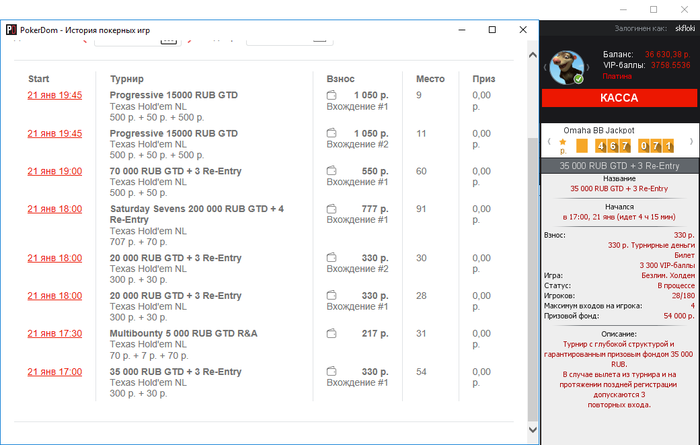Screen dimensions: 700x445
Task: Click the vertical scrollbar thumb in history
Action: tap(533, 279)
